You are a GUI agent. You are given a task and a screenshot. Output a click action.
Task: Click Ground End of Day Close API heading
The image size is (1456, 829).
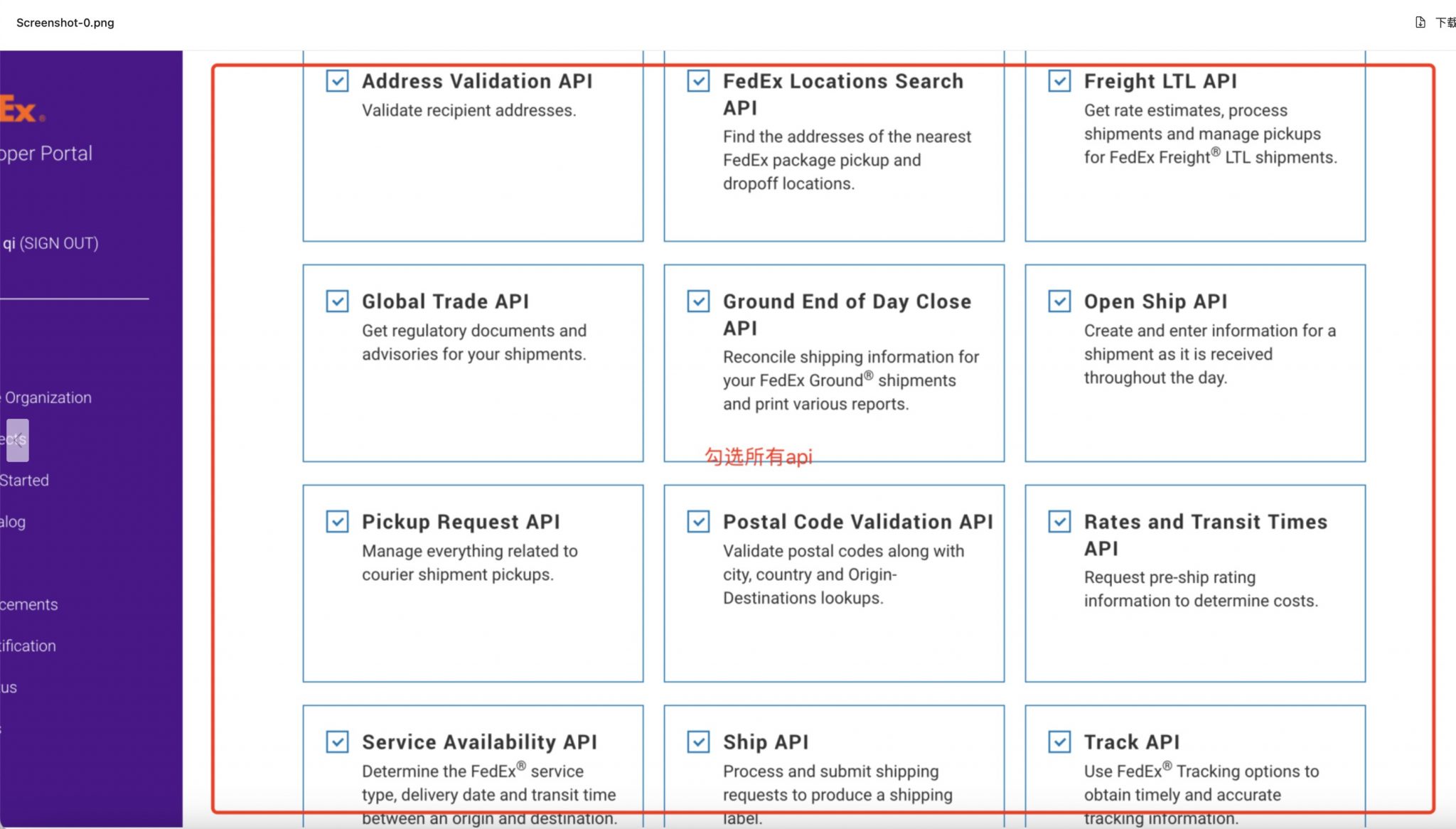click(x=847, y=315)
